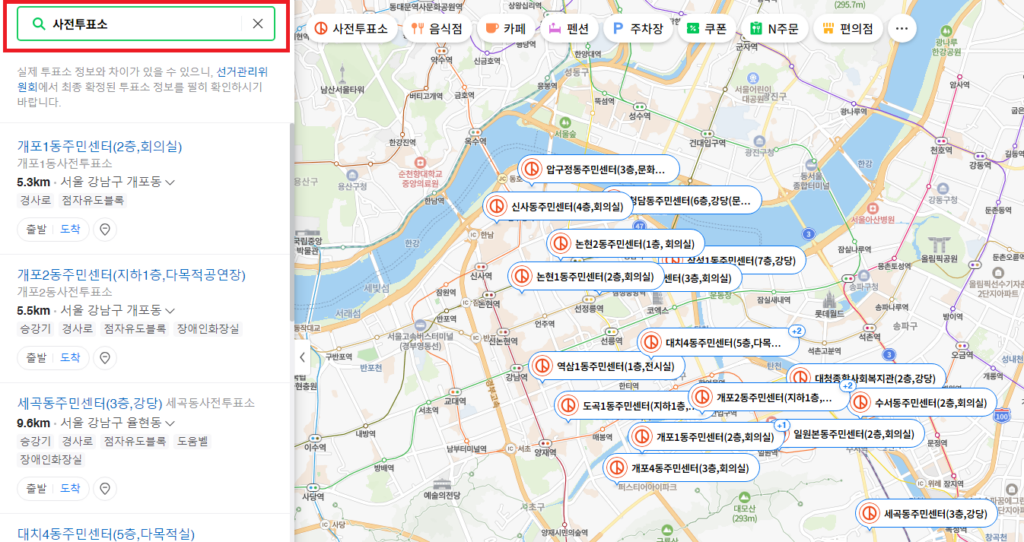Select the 펜션 category chip
Screen dimensions: 1024x542
coord(569,29)
